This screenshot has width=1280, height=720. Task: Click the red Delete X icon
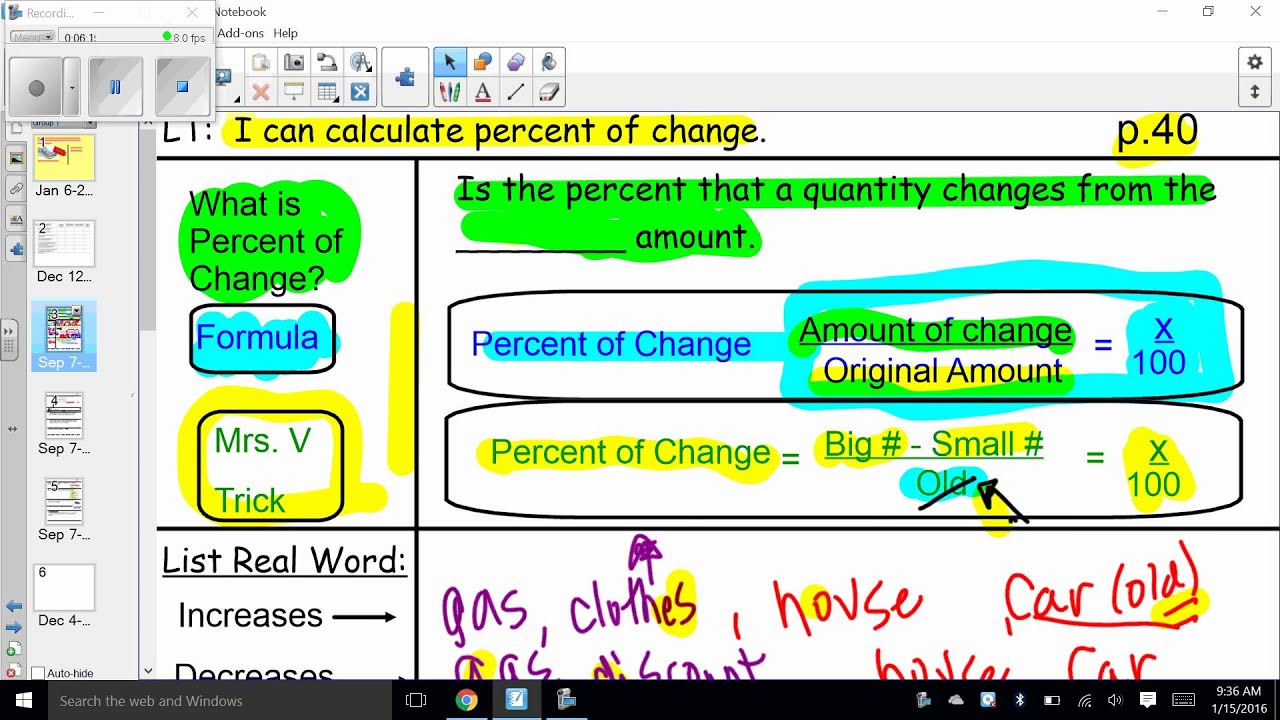click(261, 93)
